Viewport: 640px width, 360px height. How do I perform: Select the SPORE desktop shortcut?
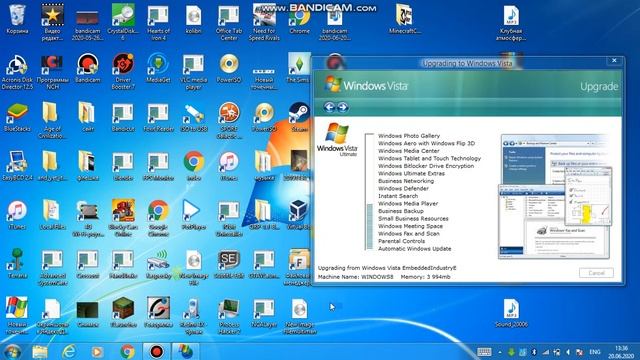(229, 120)
